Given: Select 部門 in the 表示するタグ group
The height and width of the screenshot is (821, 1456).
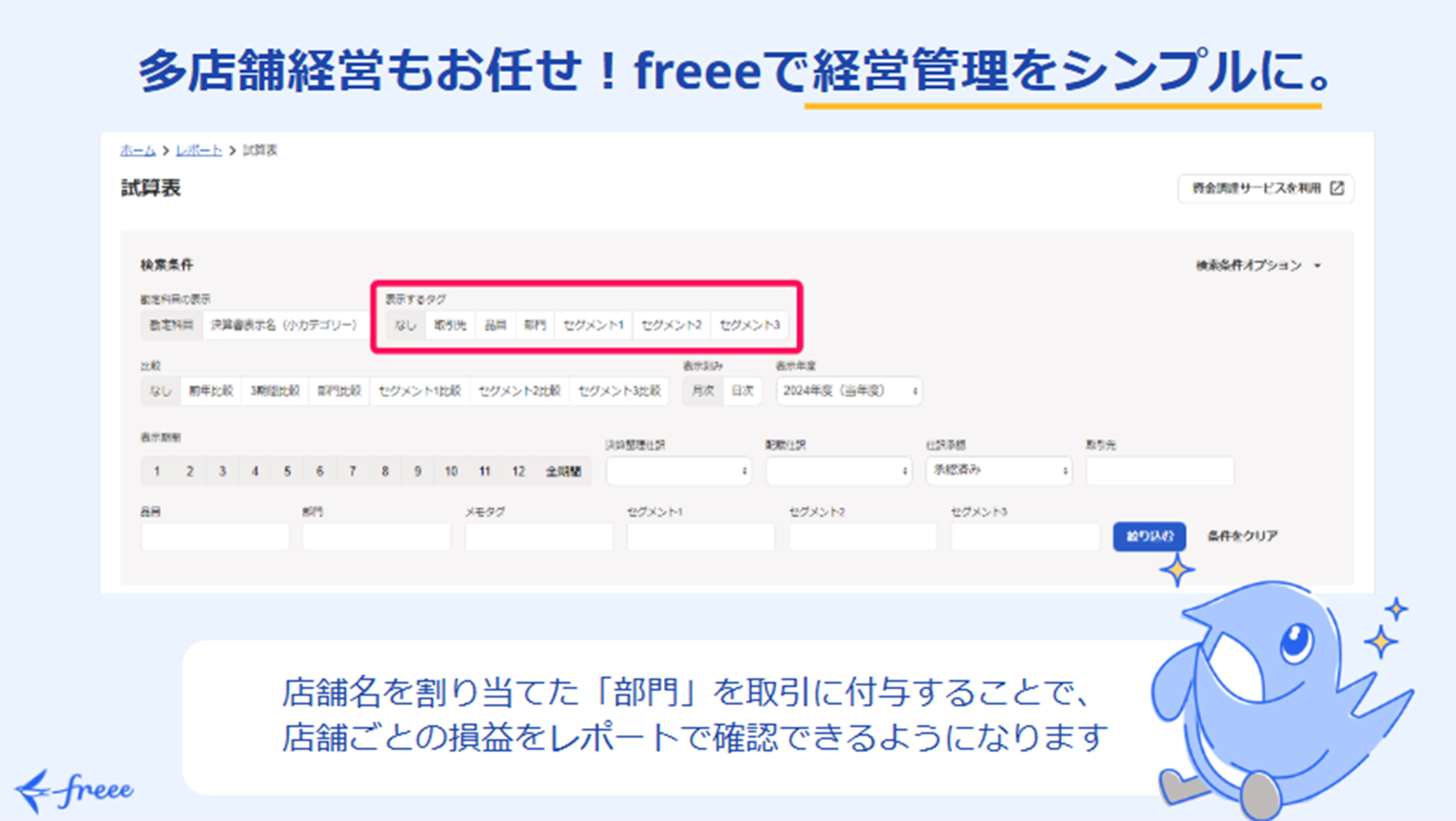Looking at the screenshot, I should coord(534,325).
